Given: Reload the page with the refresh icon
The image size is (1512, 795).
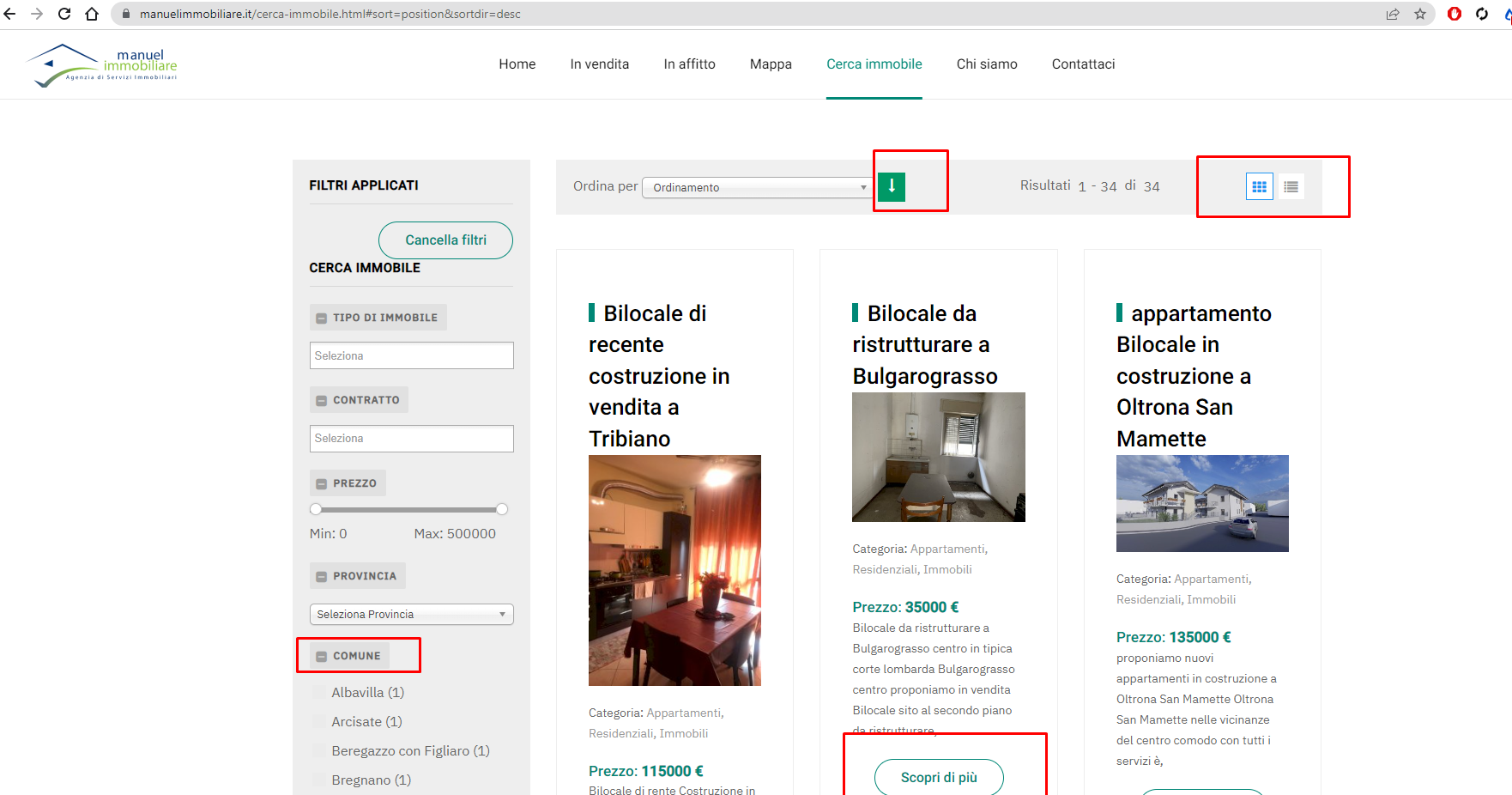Looking at the screenshot, I should [x=64, y=14].
